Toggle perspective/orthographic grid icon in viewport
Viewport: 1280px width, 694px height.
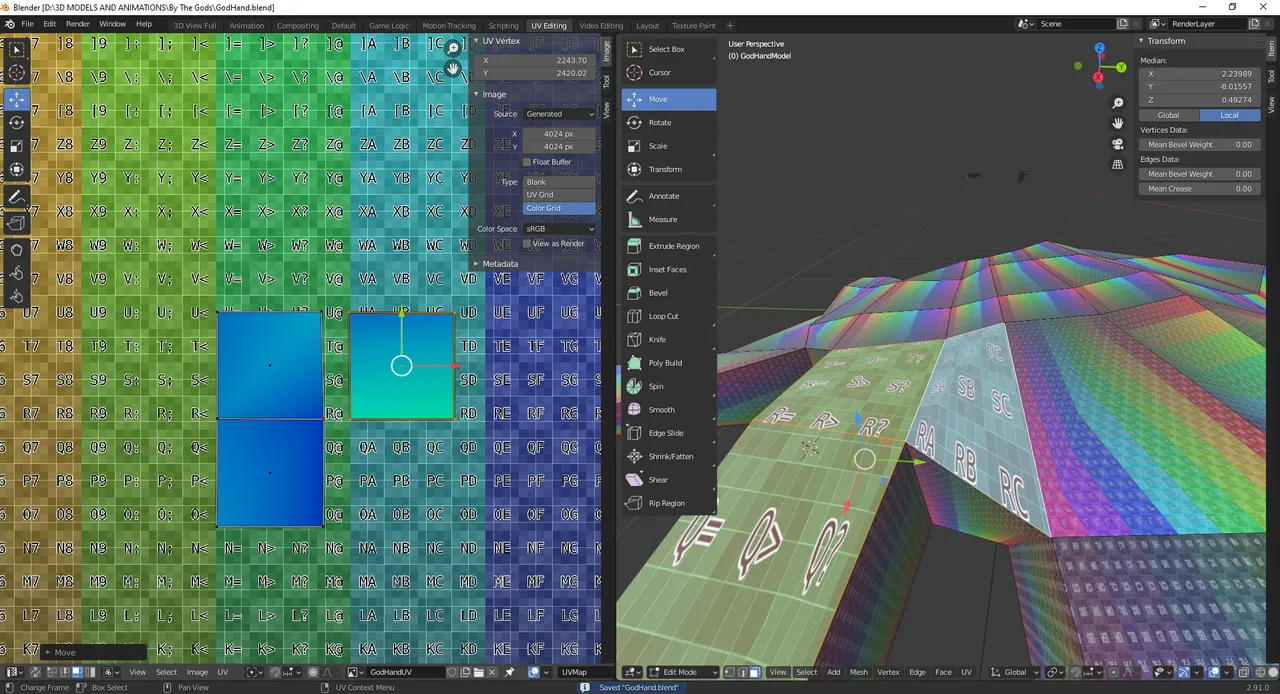(x=1118, y=164)
